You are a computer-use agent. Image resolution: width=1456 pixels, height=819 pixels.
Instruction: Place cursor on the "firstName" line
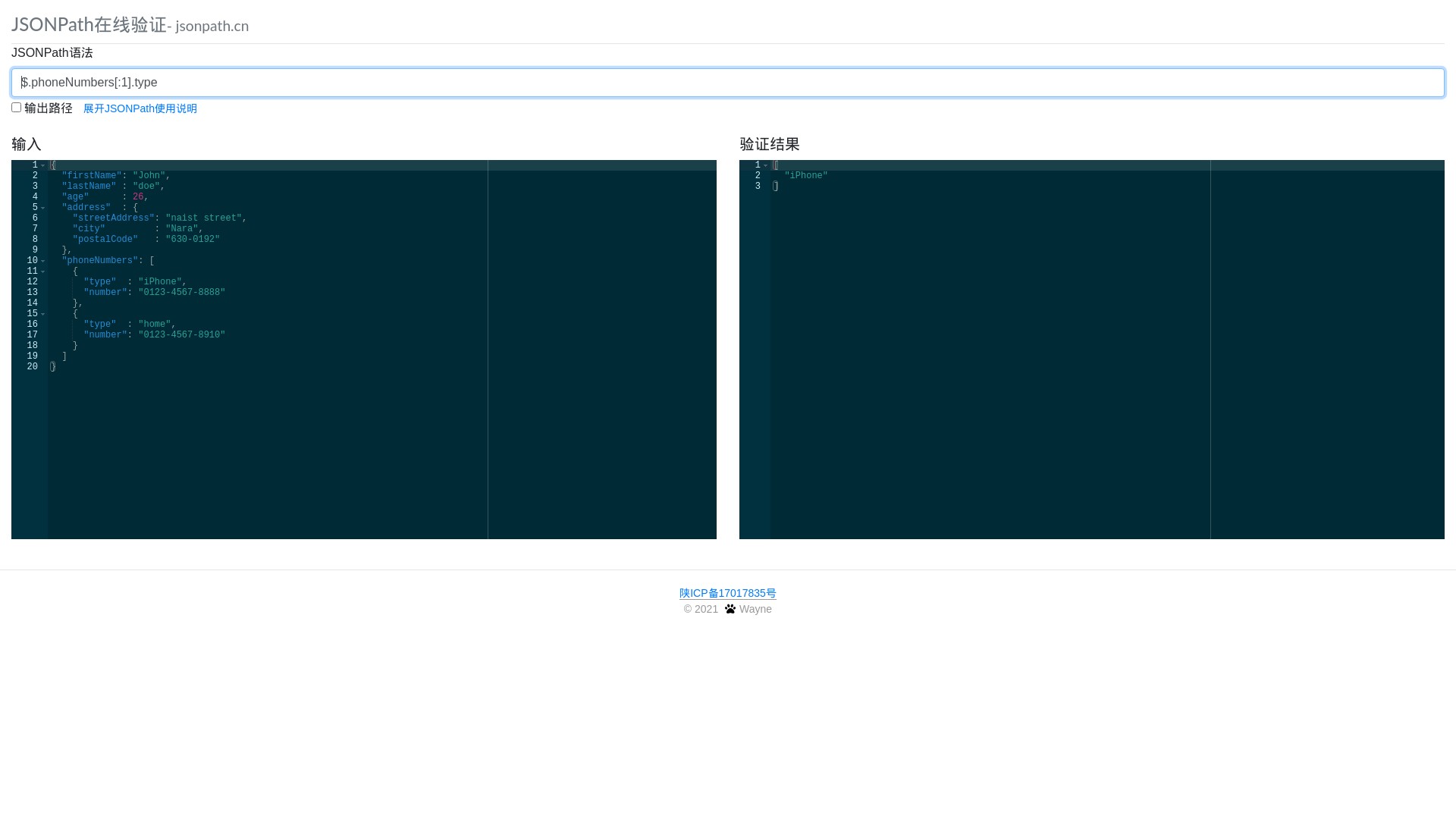click(91, 176)
